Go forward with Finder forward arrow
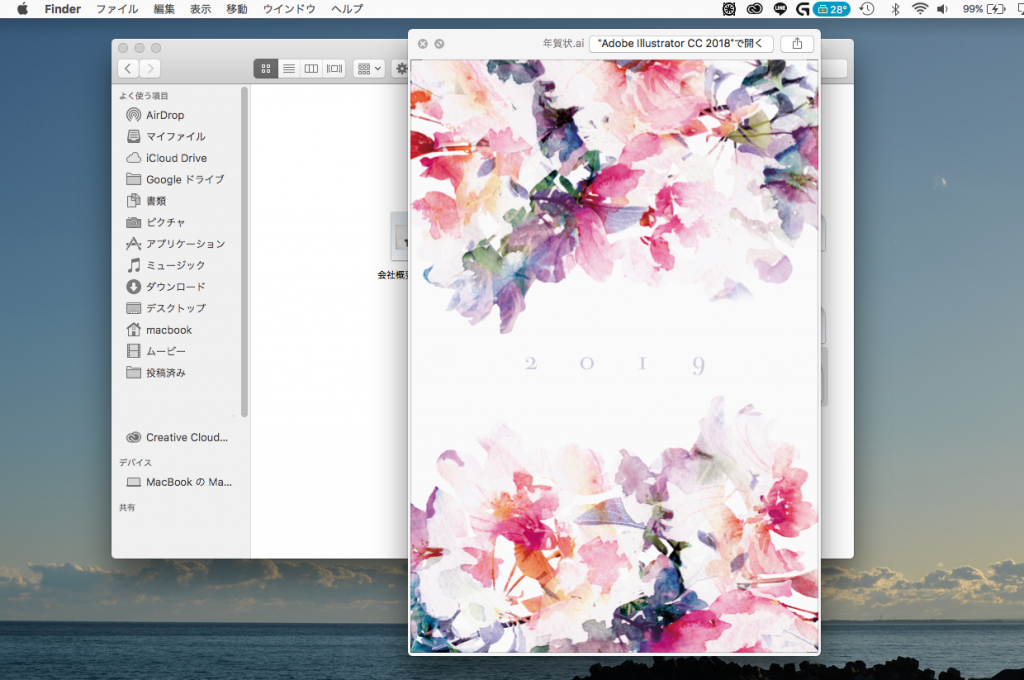This screenshot has height=680, width=1024. 150,68
